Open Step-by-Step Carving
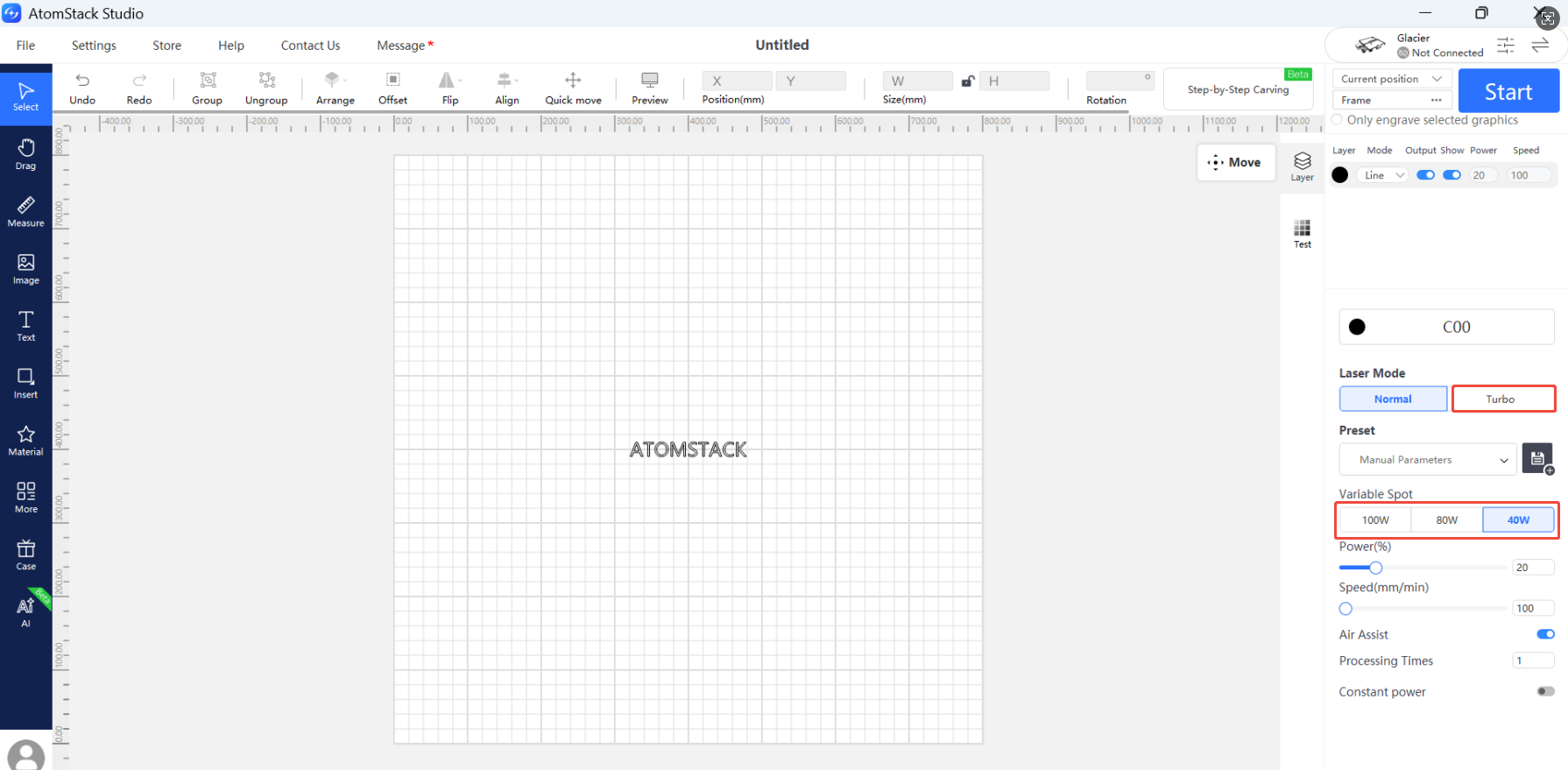The height and width of the screenshot is (770, 1568). tap(1238, 89)
